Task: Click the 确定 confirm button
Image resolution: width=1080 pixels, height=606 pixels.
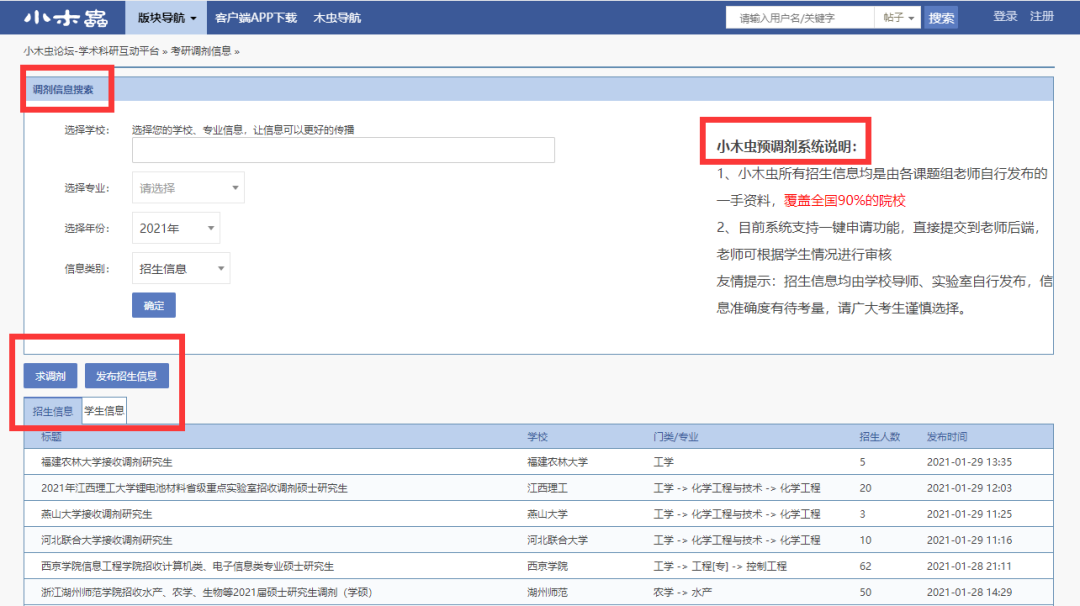Action: point(153,305)
